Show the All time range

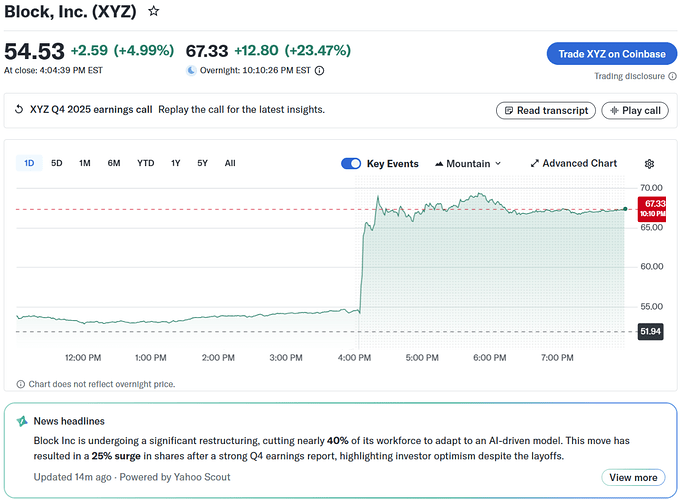pos(230,163)
